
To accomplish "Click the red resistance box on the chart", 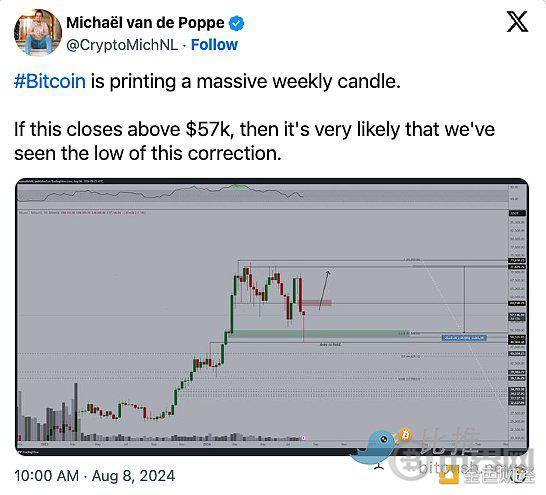I will click(x=317, y=303).
